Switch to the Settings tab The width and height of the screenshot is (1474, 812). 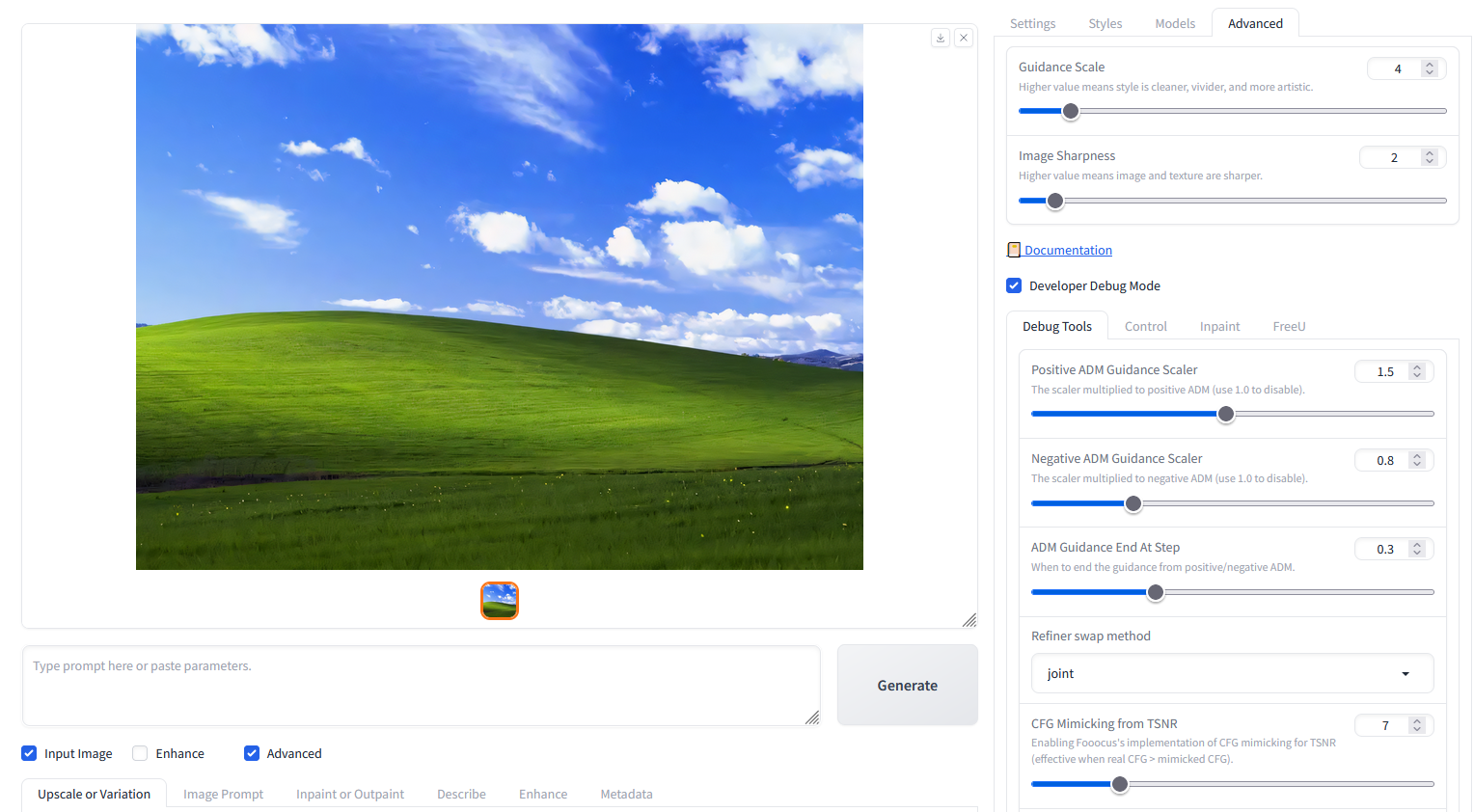click(1032, 23)
